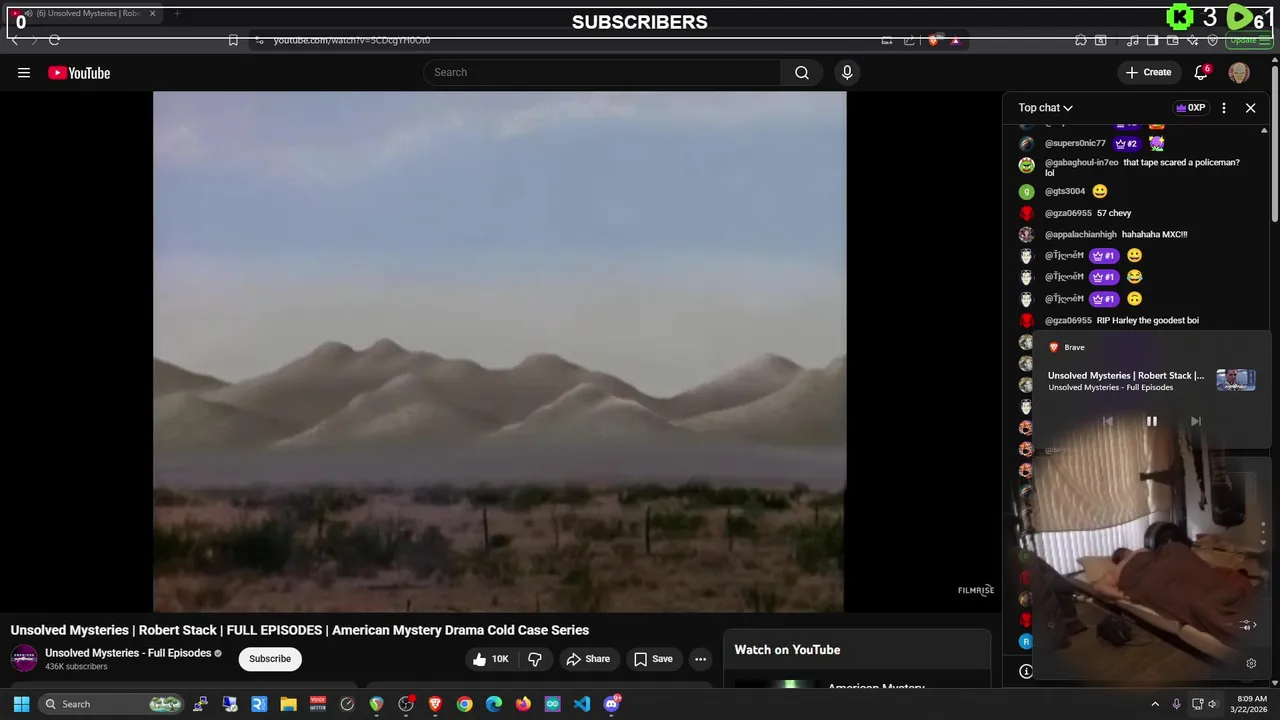Screen dimensions: 1280x720
Task: Open File Explorer from taskbar
Action: coord(288,704)
